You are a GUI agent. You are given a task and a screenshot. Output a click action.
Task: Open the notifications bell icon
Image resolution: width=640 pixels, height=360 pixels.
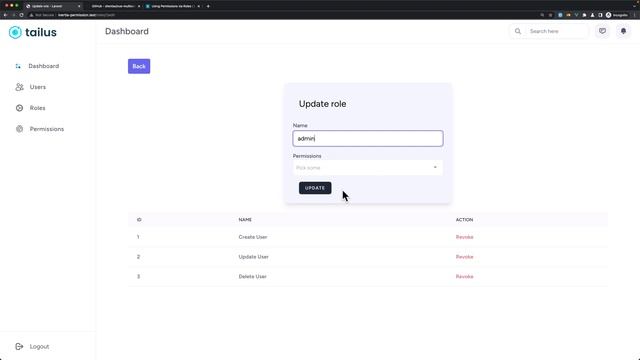tap(623, 31)
